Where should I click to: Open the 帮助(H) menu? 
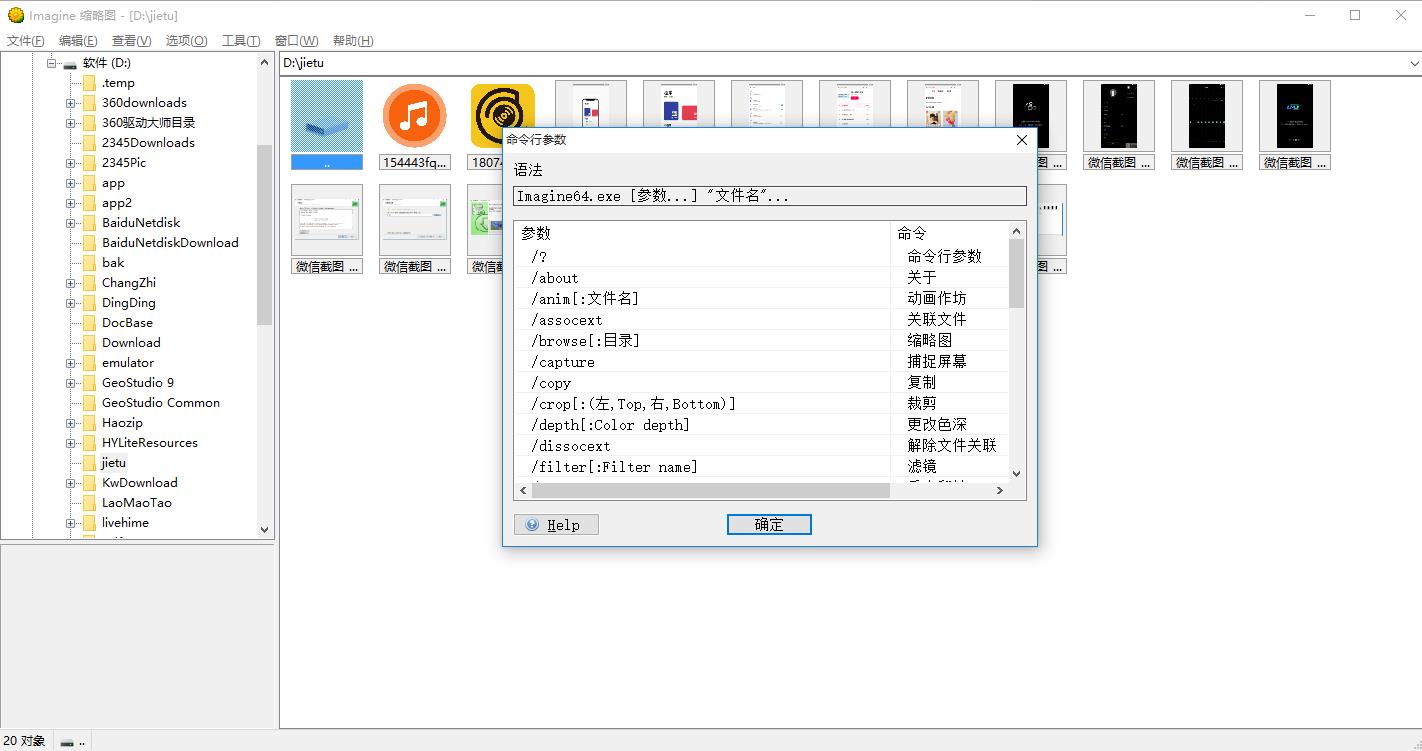pyautogui.click(x=353, y=41)
